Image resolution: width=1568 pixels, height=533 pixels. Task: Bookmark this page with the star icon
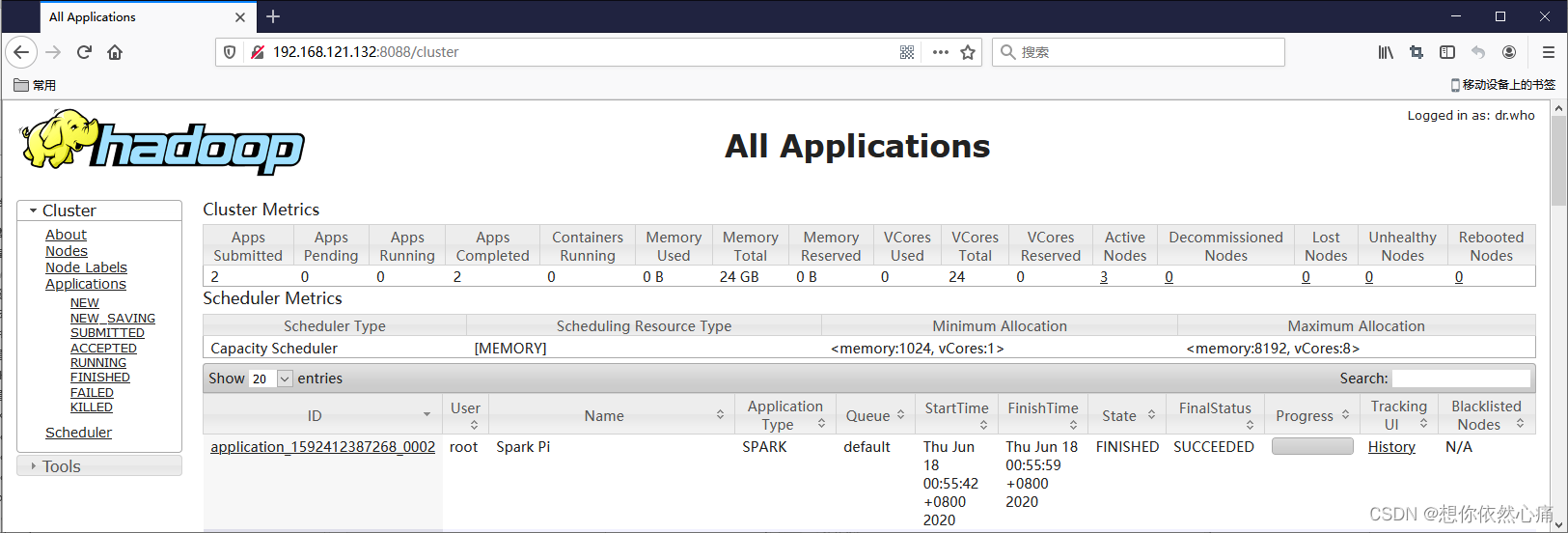point(968,52)
